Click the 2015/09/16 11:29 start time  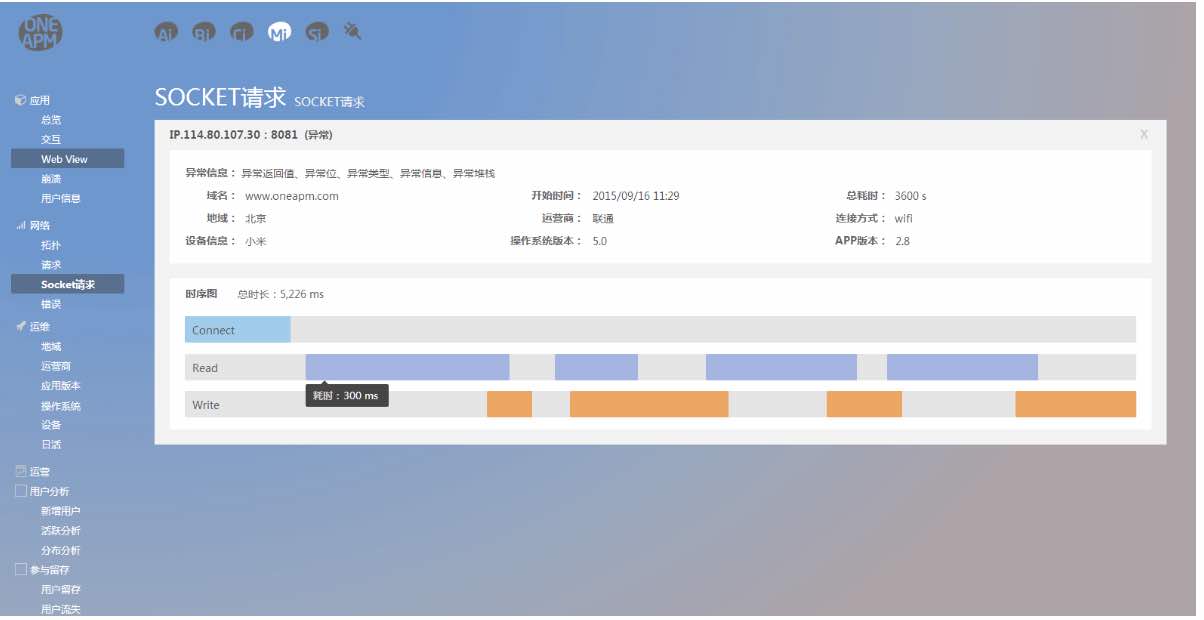pyautogui.click(x=636, y=196)
